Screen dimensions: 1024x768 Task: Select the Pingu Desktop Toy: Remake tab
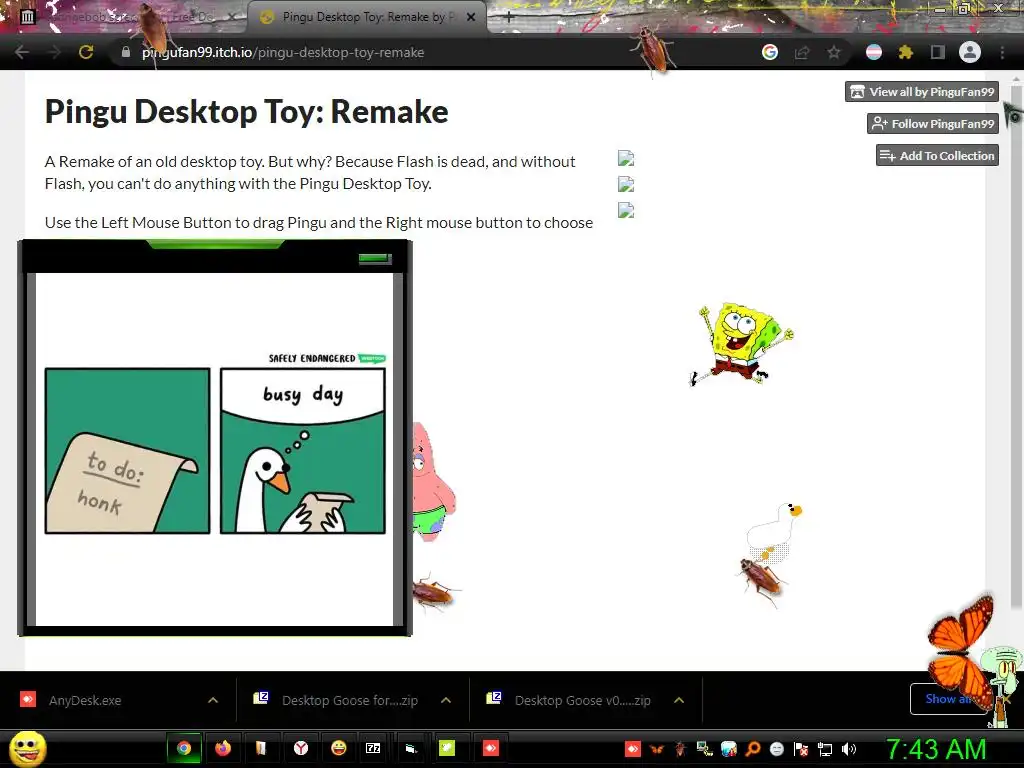(x=366, y=17)
